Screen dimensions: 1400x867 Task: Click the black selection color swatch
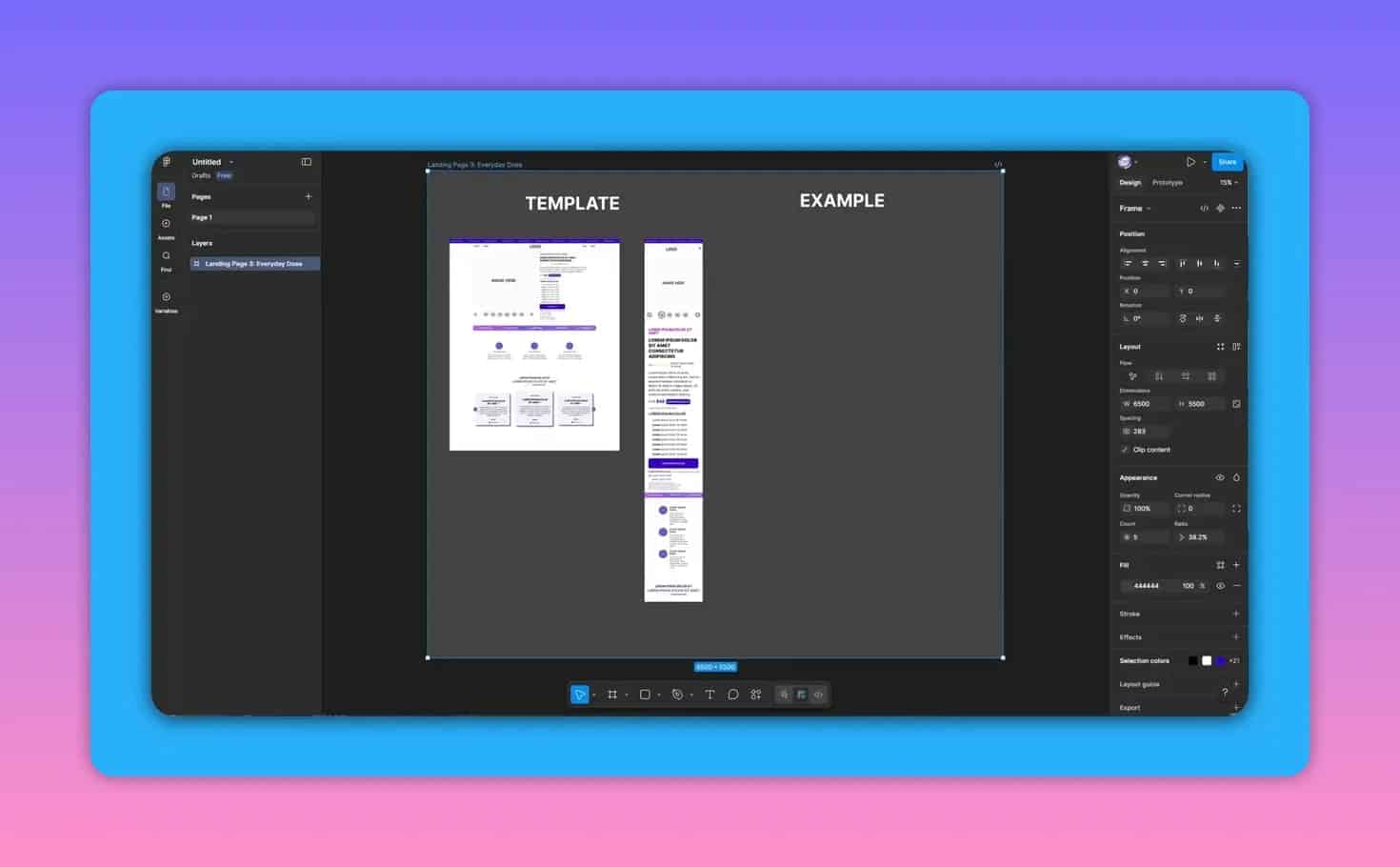coord(1192,660)
